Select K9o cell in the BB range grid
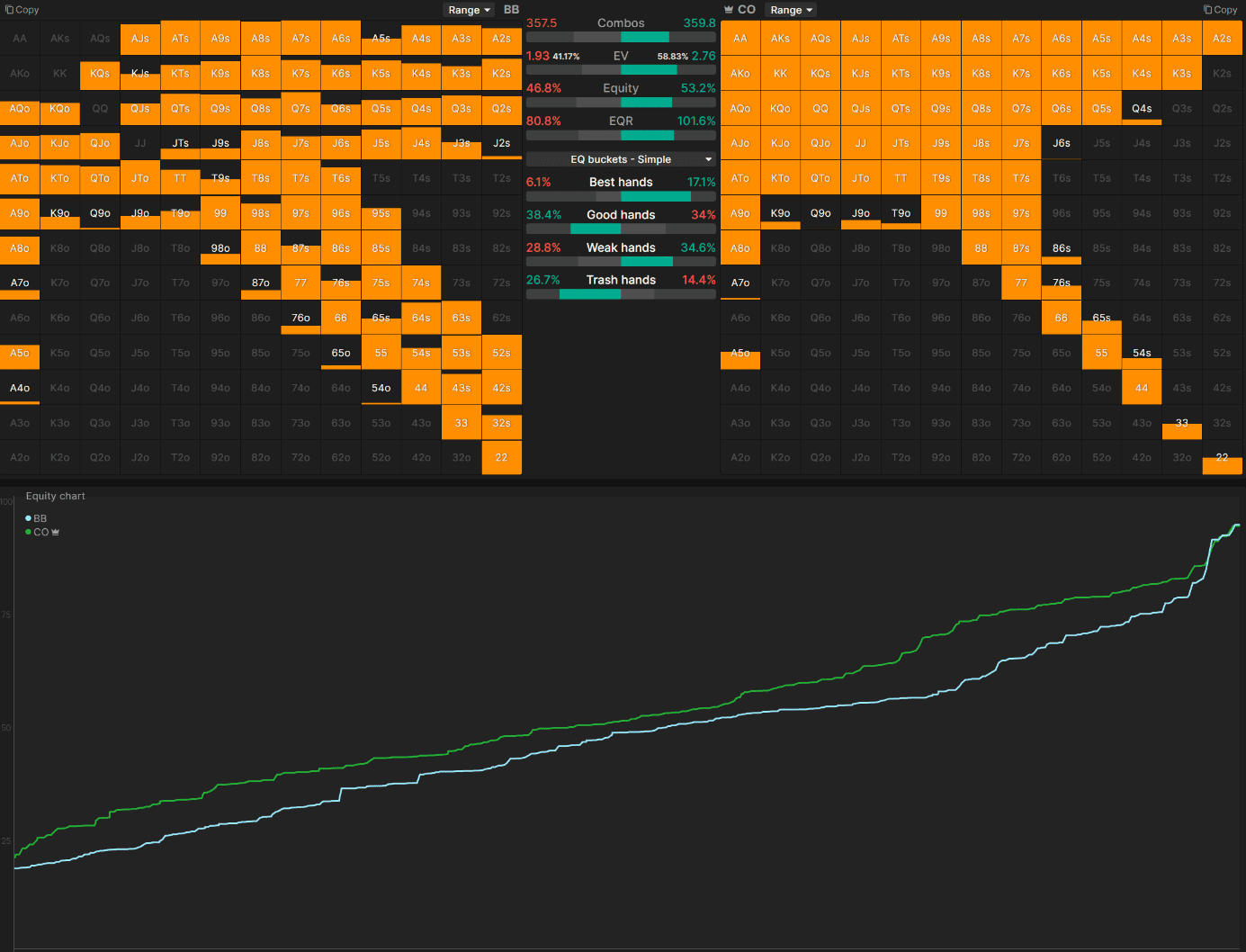Screen dimensions: 1246x952 (x=60, y=213)
